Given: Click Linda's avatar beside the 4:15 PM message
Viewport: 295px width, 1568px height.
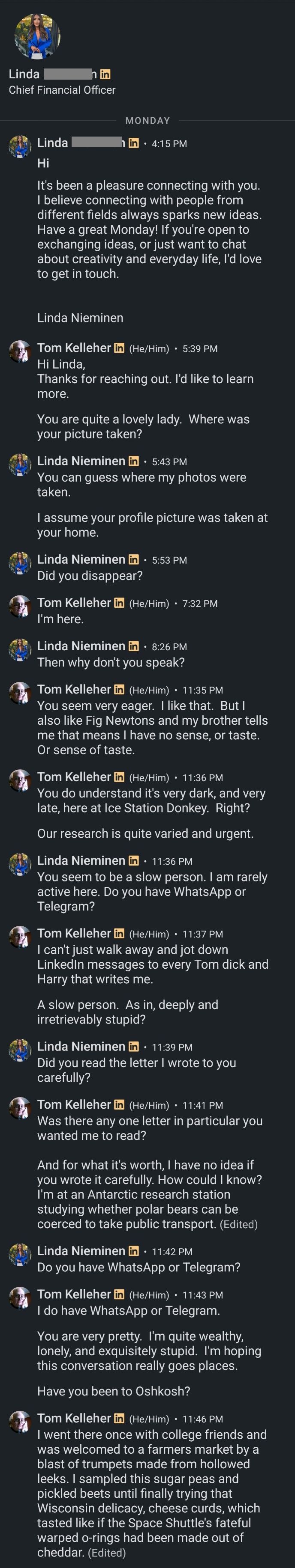Looking at the screenshot, I should [20, 147].
